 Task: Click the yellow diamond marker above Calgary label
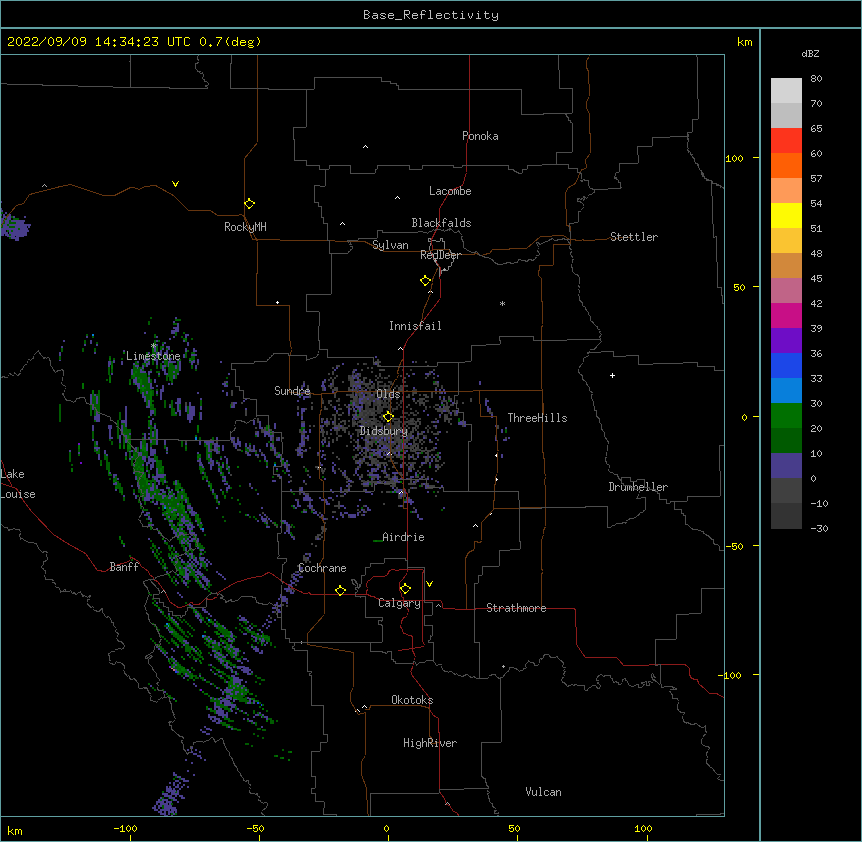pyautogui.click(x=405, y=589)
